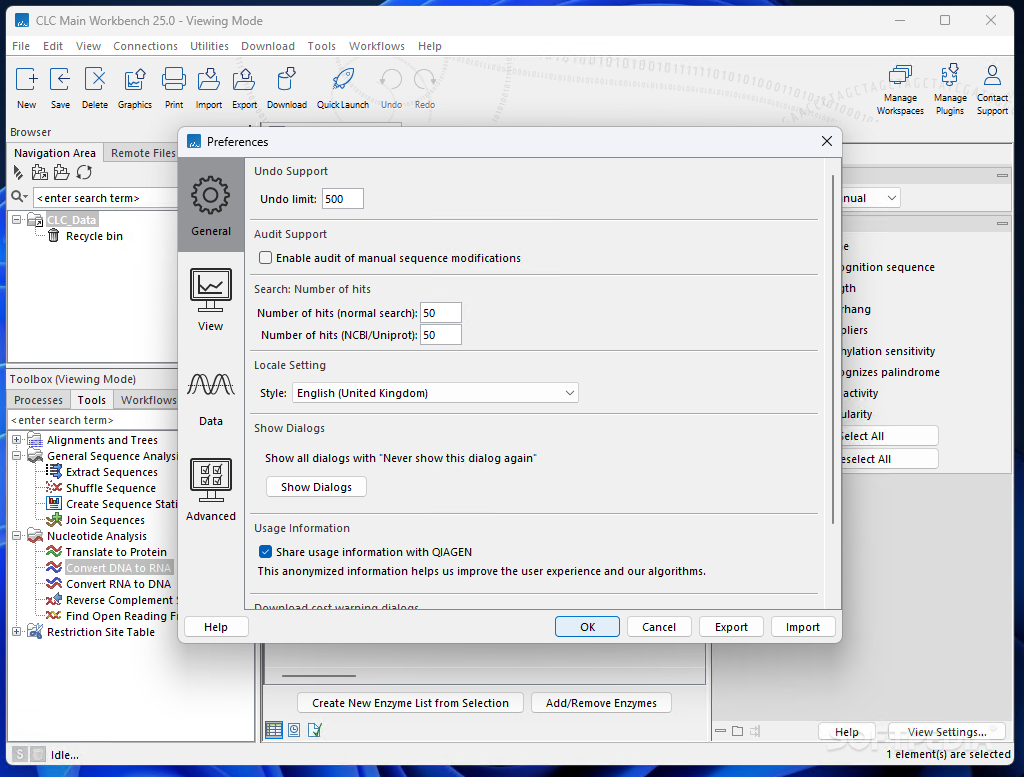Click the Show Dialogs button
Image resolution: width=1024 pixels, height=777 pixels.
(316, 487)
